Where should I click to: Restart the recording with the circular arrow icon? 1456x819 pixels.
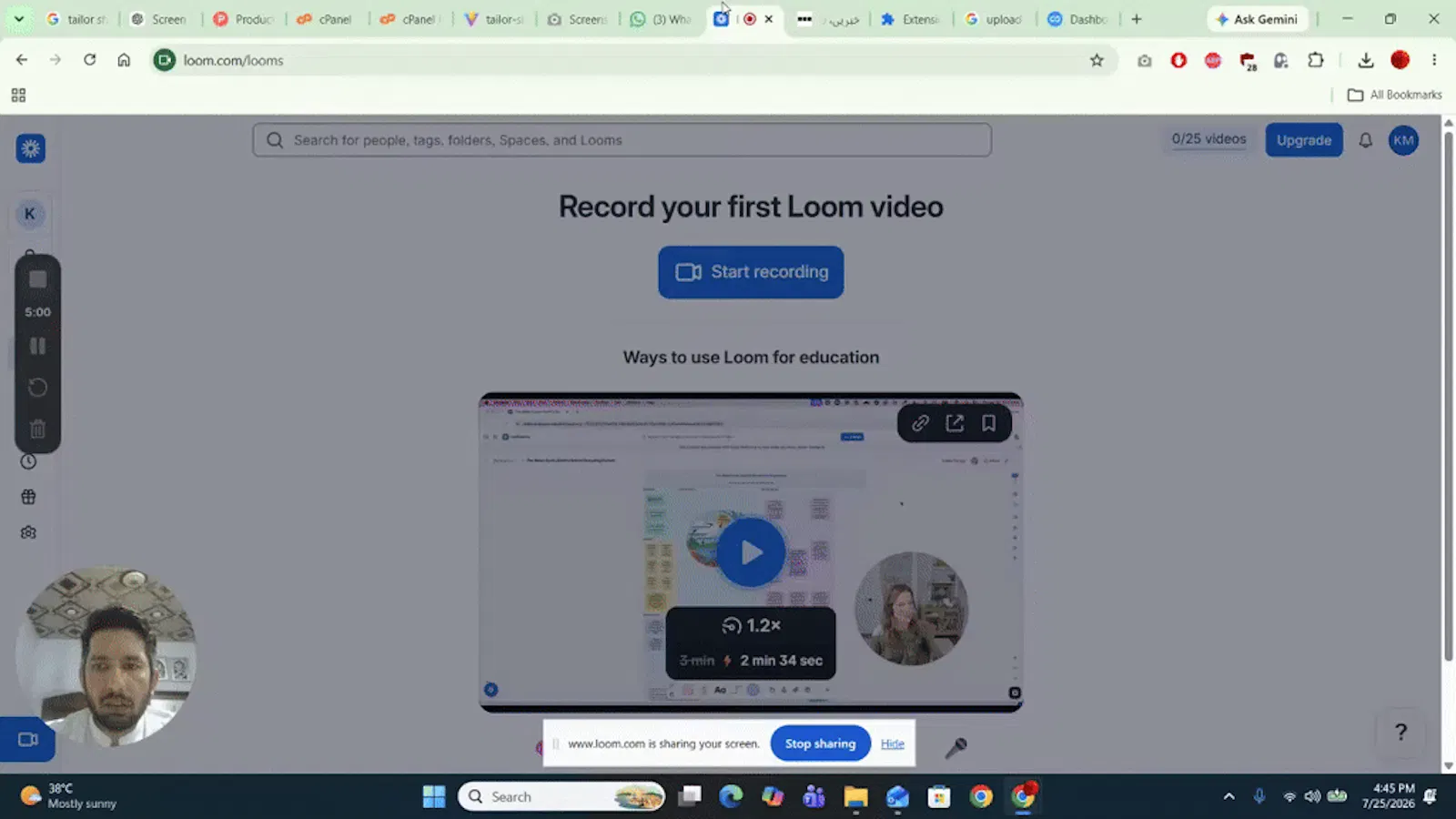(37, 388)
